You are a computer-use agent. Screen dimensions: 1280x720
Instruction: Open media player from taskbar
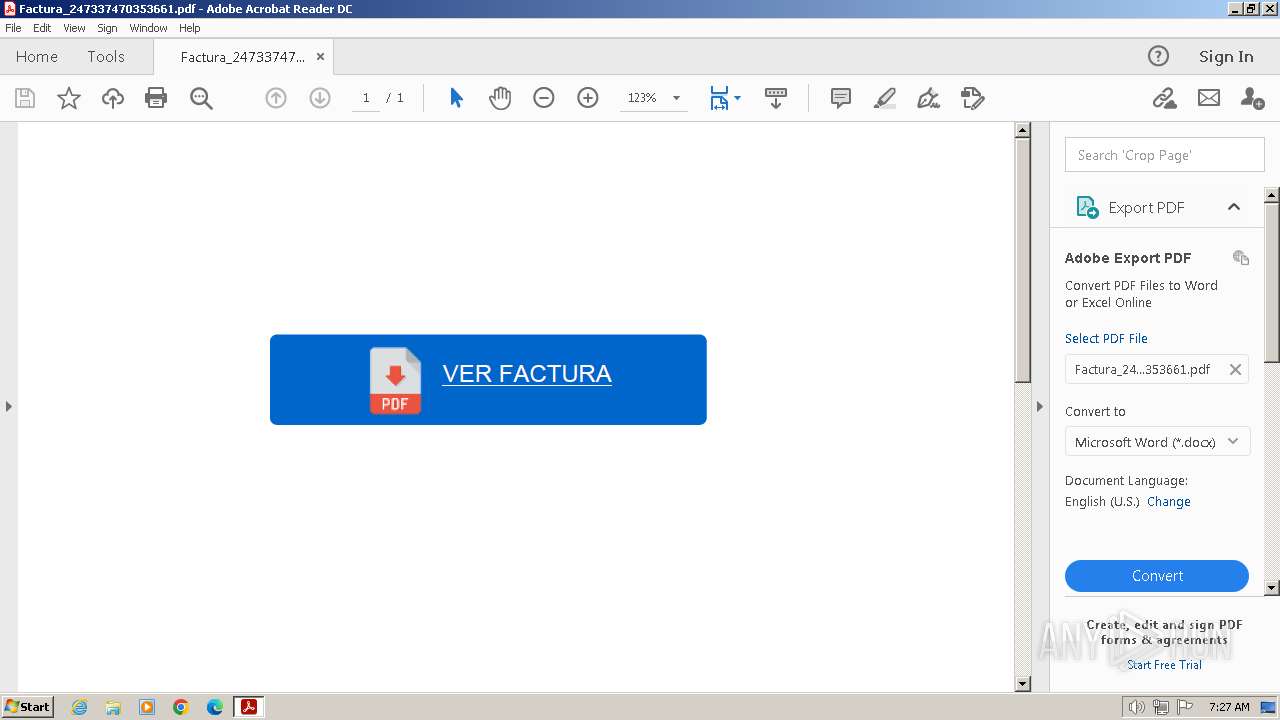point(147,707)
